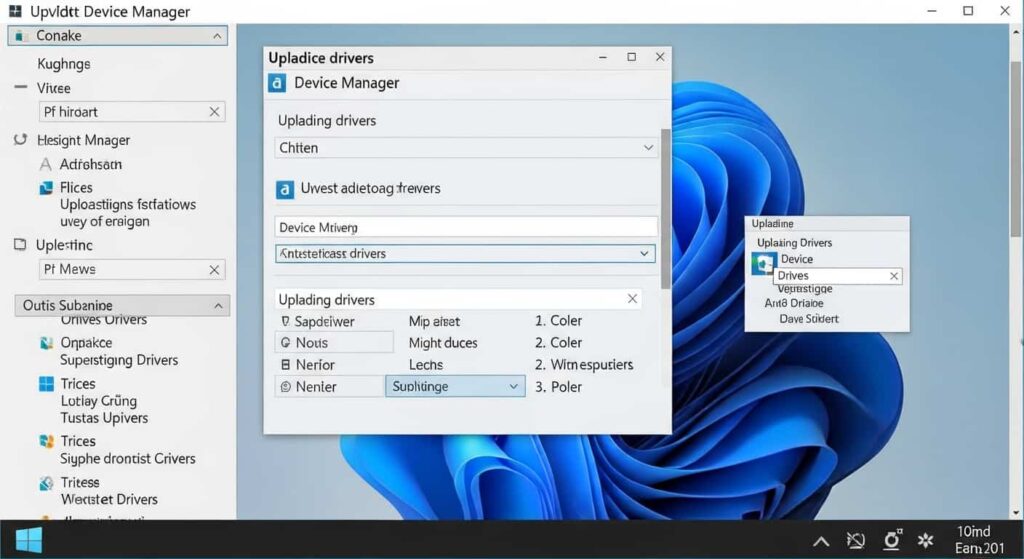The height and width of the screenshot is (559, 1024).
Task: Click the Onpakce icon
Action: [46, 343]
